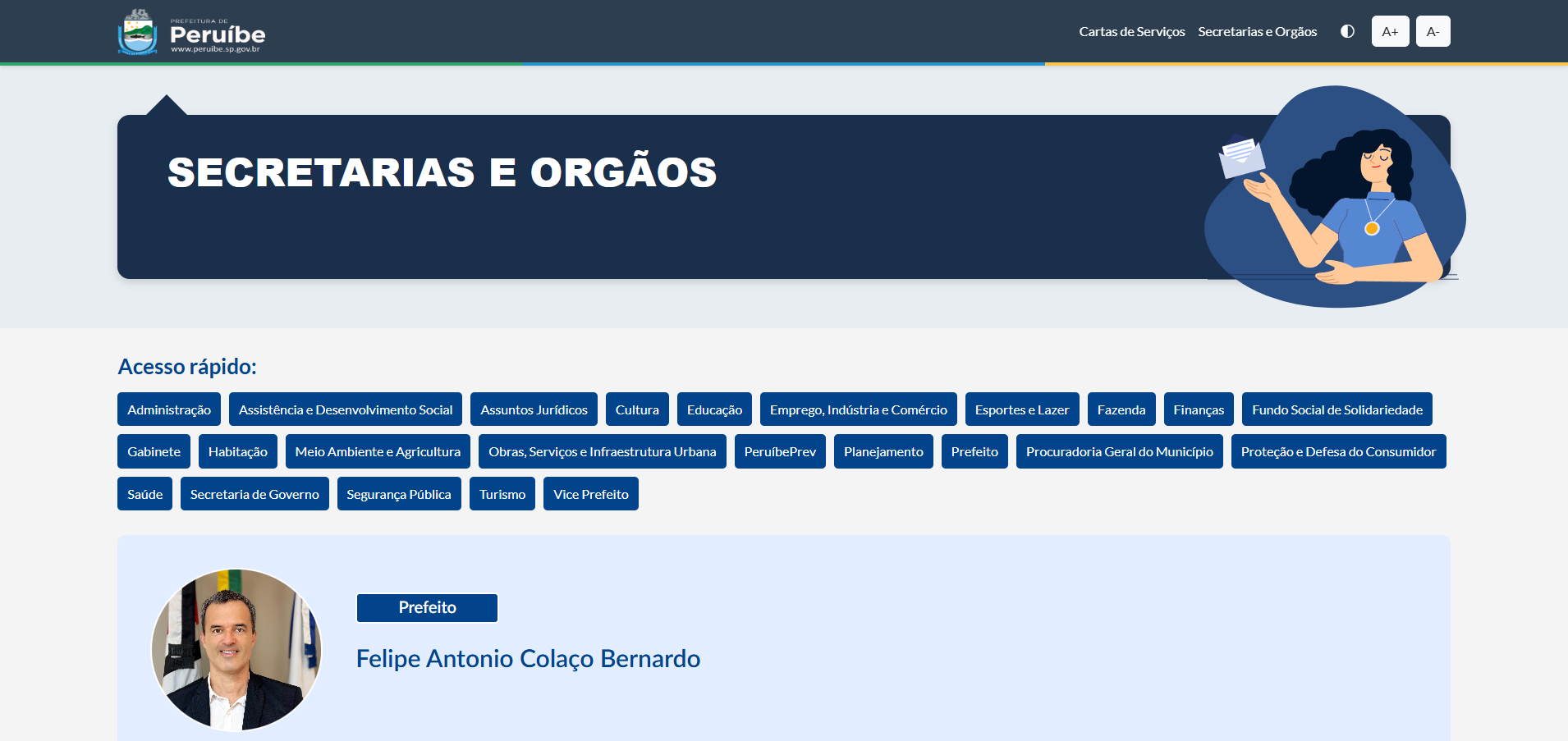Select Assistência e Desenvolvimento Social
The width and height of the screenshot is (1568, 741).
346,409
